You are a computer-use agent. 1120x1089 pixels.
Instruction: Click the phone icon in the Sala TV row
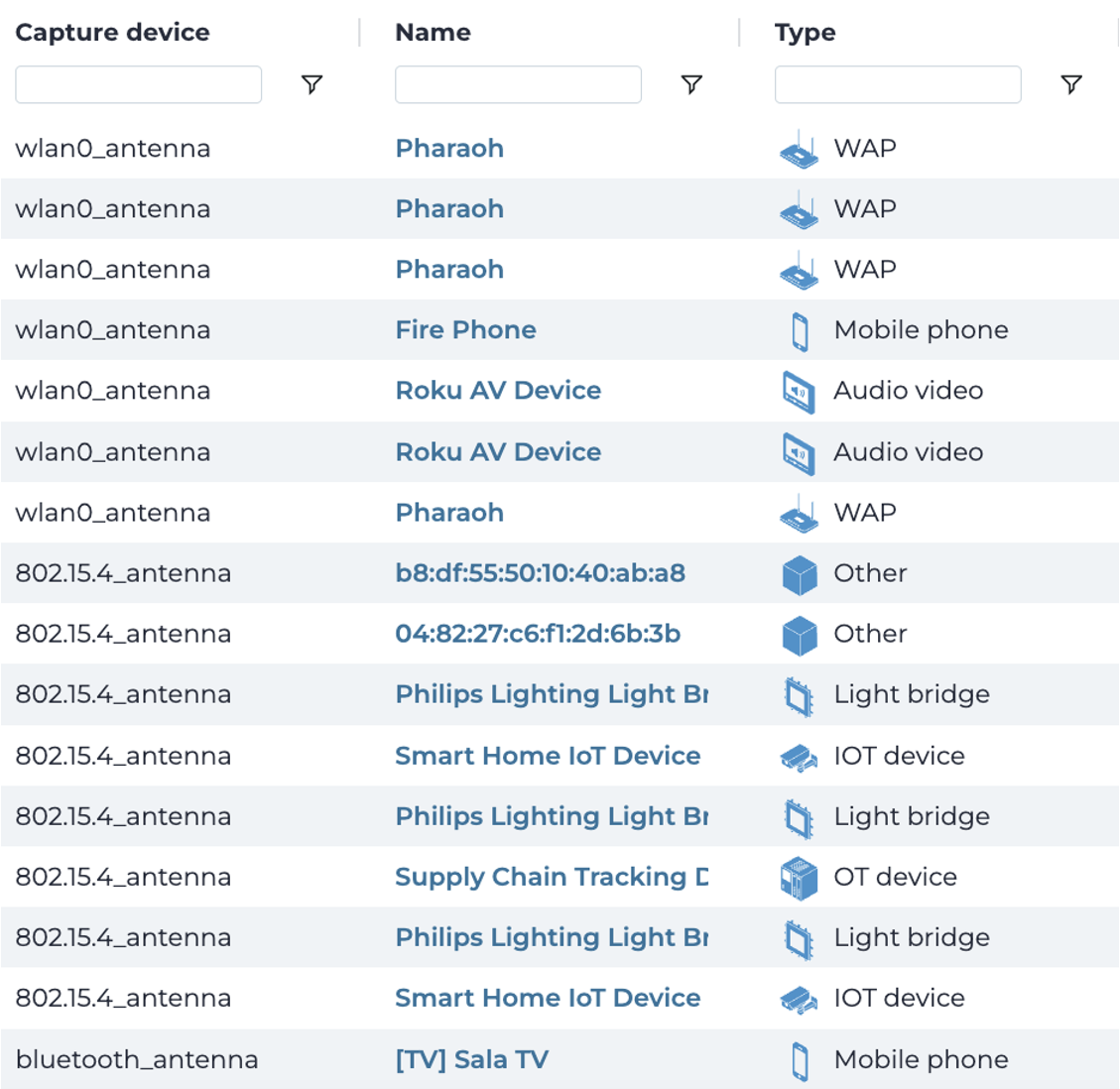point(800,1060)
